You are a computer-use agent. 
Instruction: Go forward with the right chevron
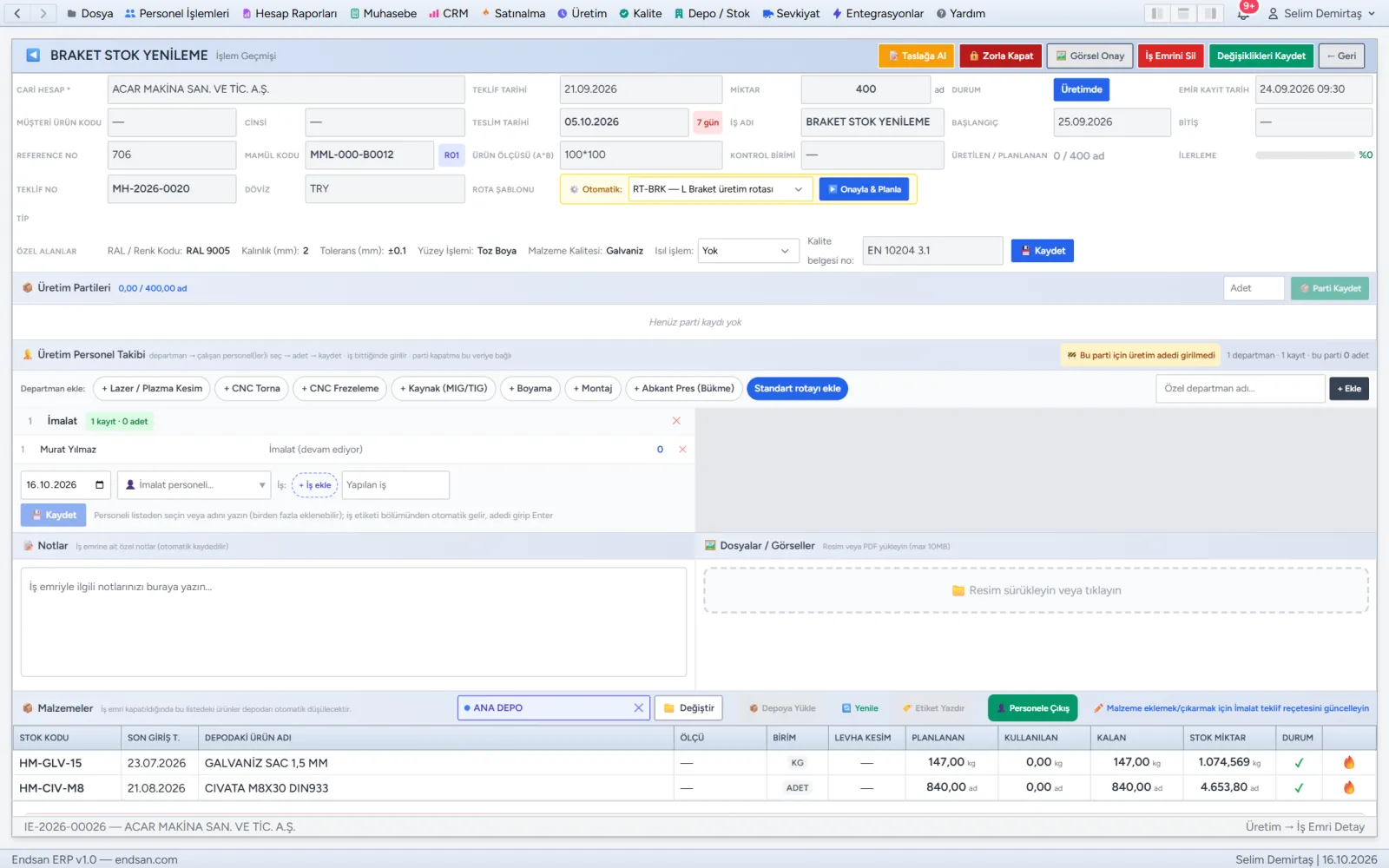pos(43,14)
